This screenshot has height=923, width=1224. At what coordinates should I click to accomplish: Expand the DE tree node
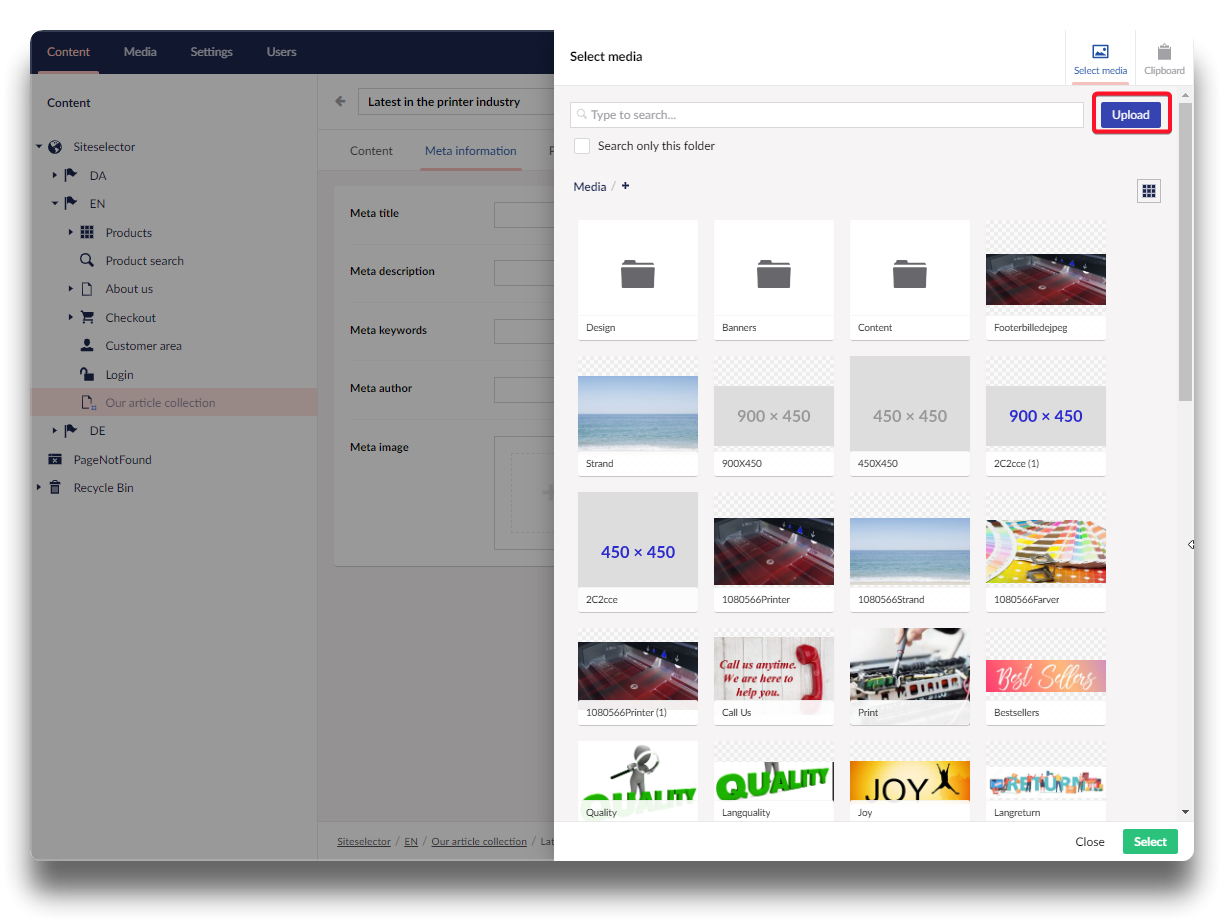(55, 431)
